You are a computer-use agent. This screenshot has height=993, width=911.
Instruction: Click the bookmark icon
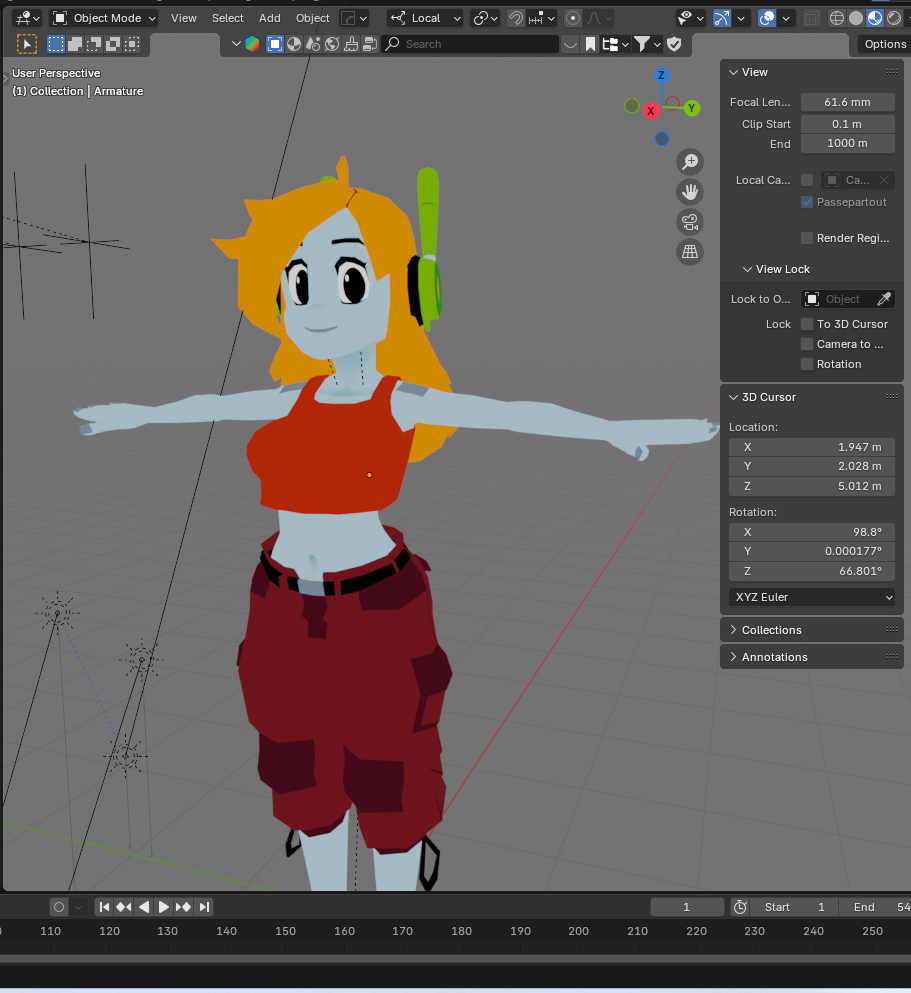click(x=590, y=44)
